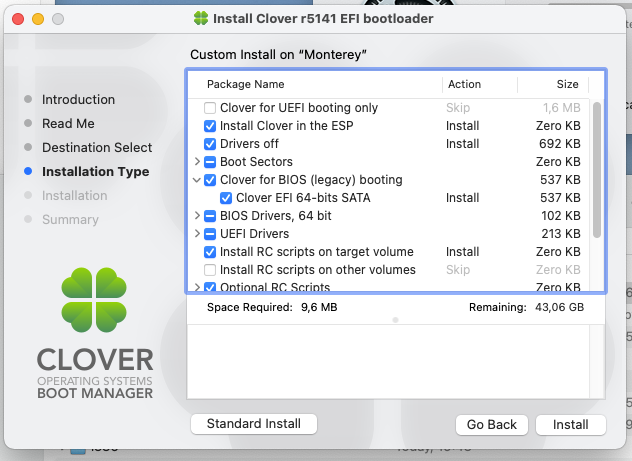632x461 pixels.
Task: Click the dimmed Summary step
Action: coord(70,220)
